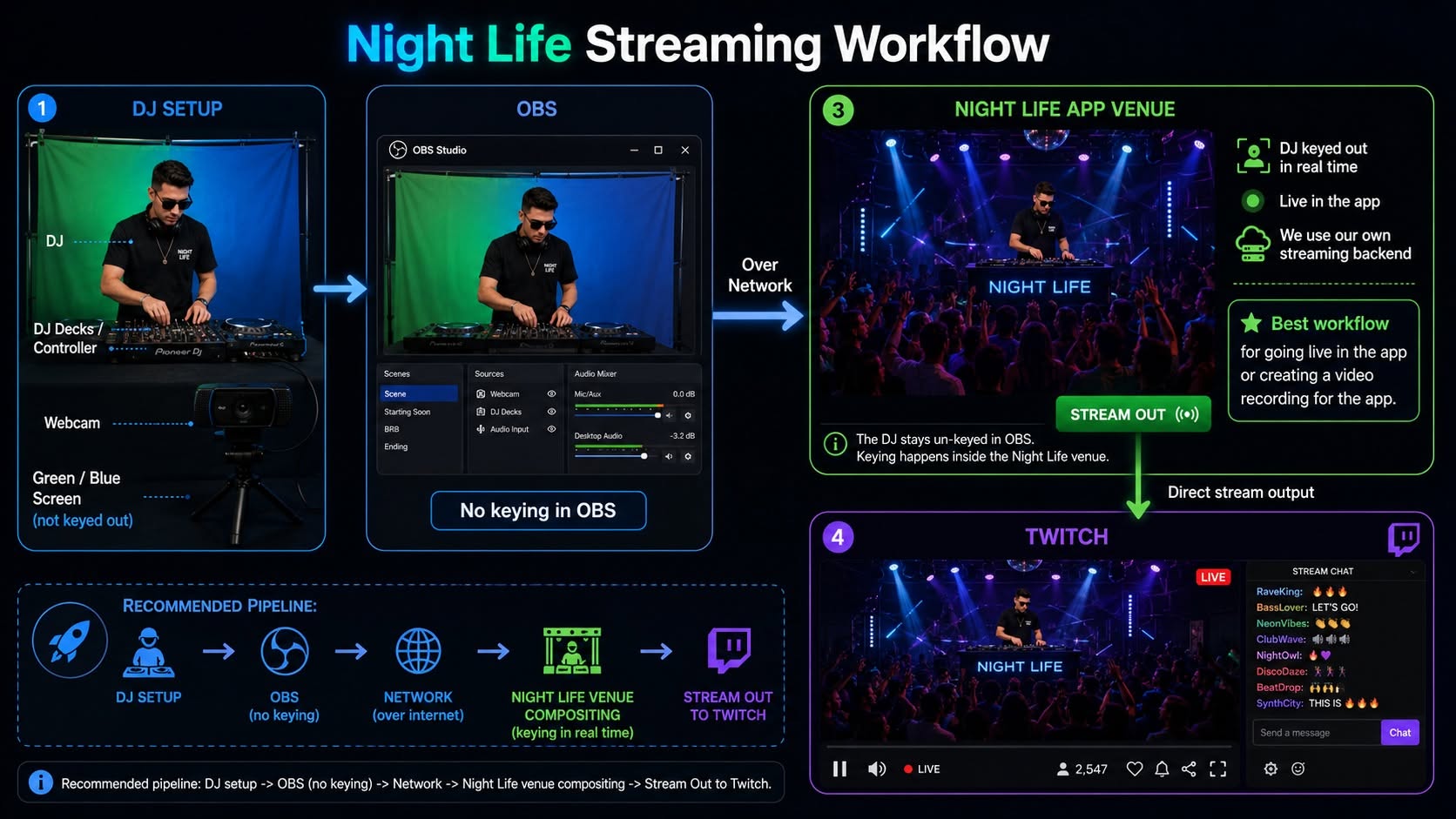1456x819 pixels.
Task: Click the OBS Studio logo in title bar
Action: (x=398, y=150)
